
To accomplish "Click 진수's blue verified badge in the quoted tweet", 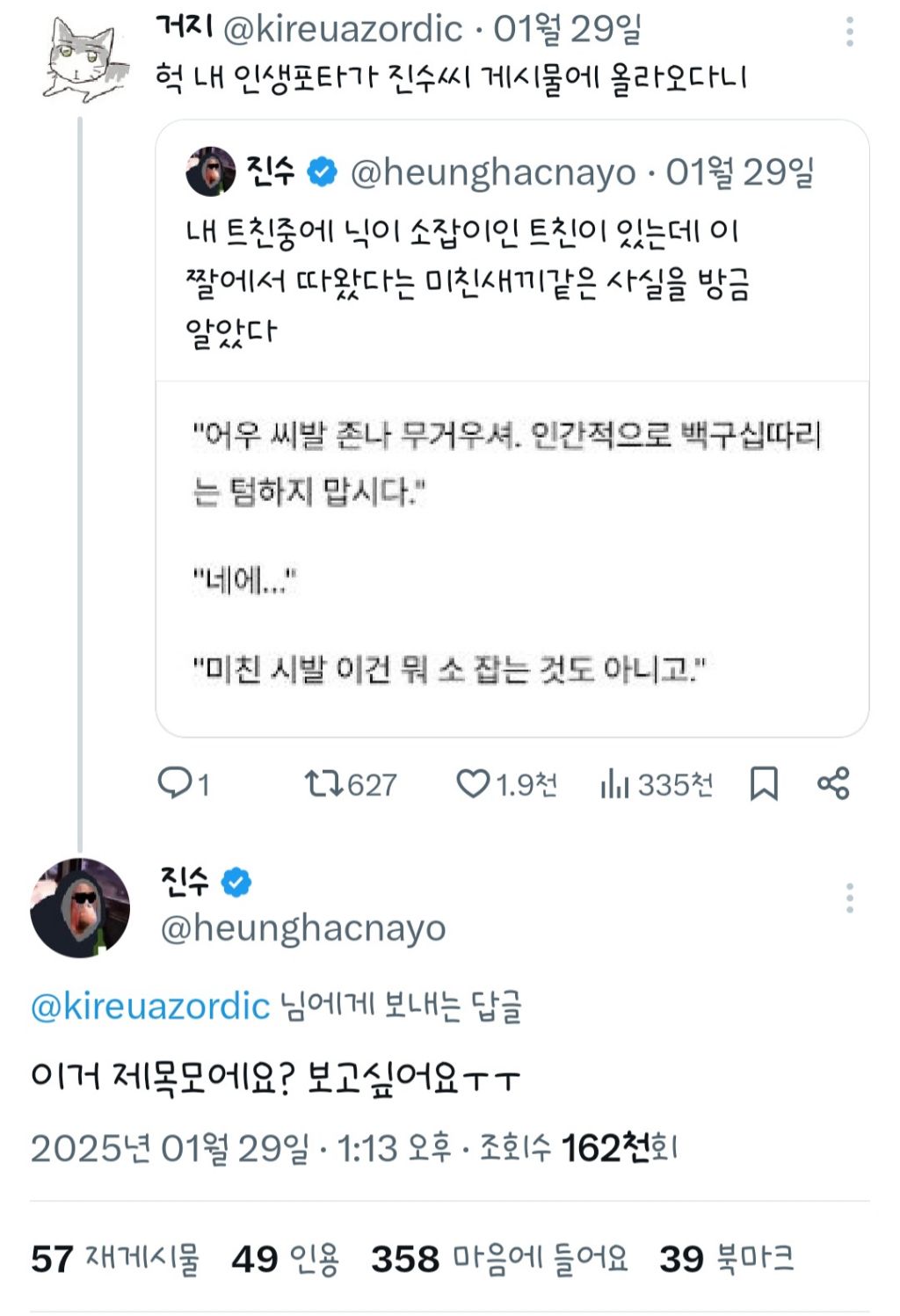I will coord(321,173).
